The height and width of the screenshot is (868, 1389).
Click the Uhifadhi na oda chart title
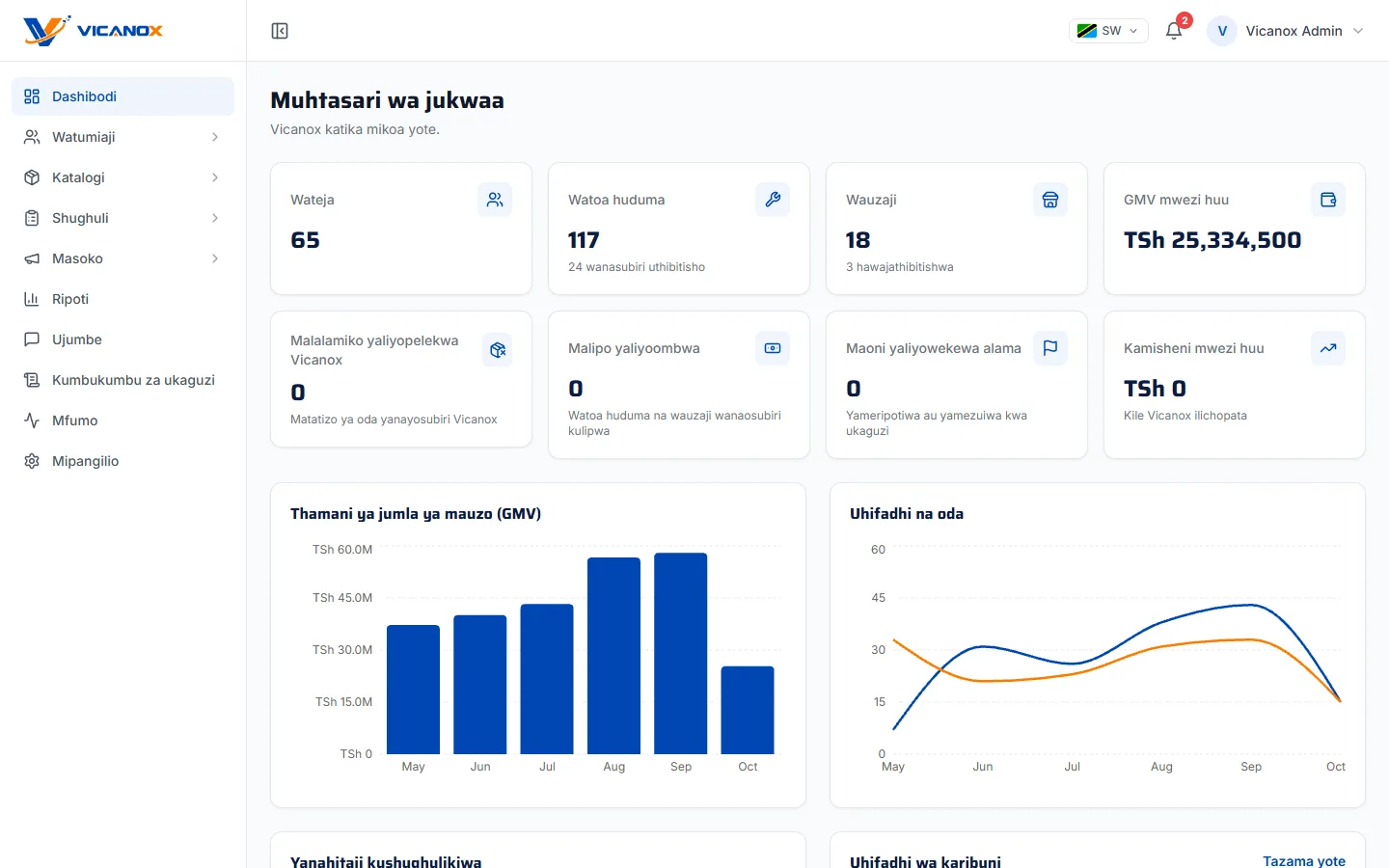tap(907, 514)
